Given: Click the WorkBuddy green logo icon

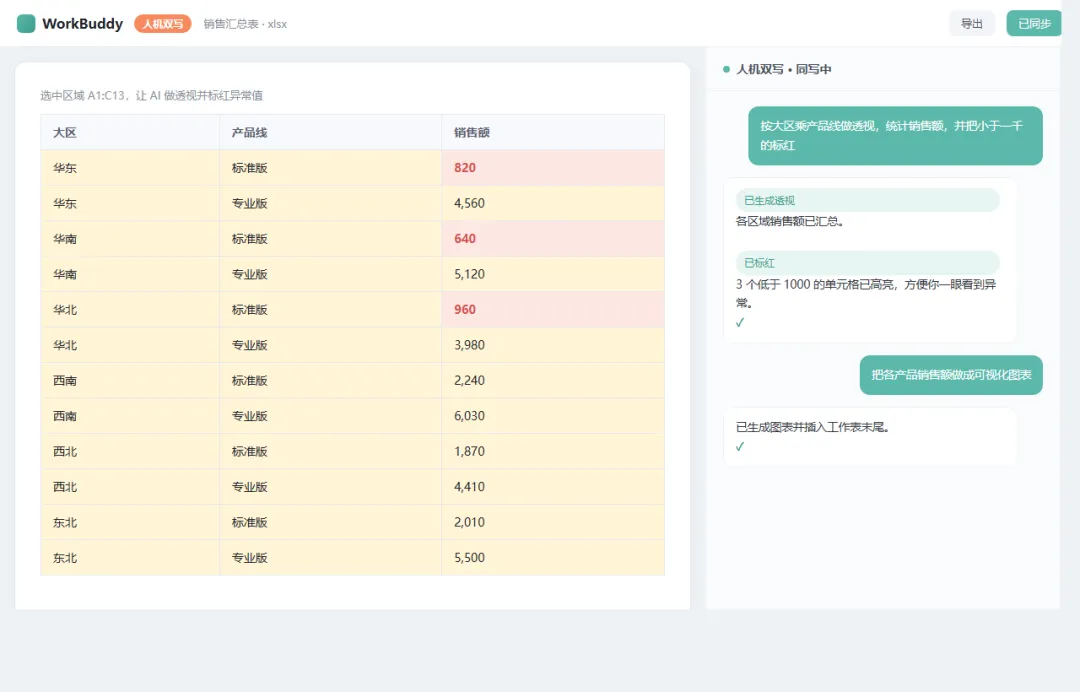Looking at the screenshot, I should [26, 23].
